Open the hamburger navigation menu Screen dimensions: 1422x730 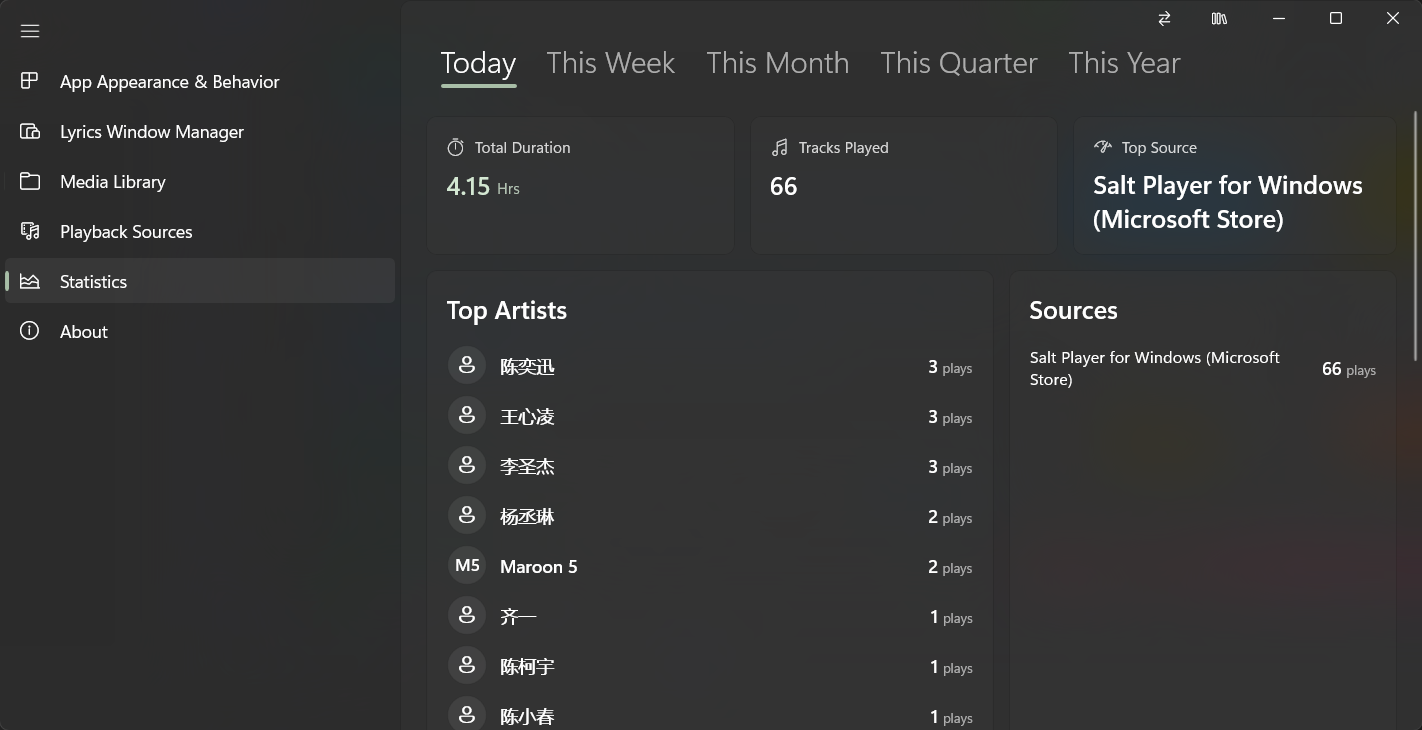pyautogui.click(x=30, y=31)
